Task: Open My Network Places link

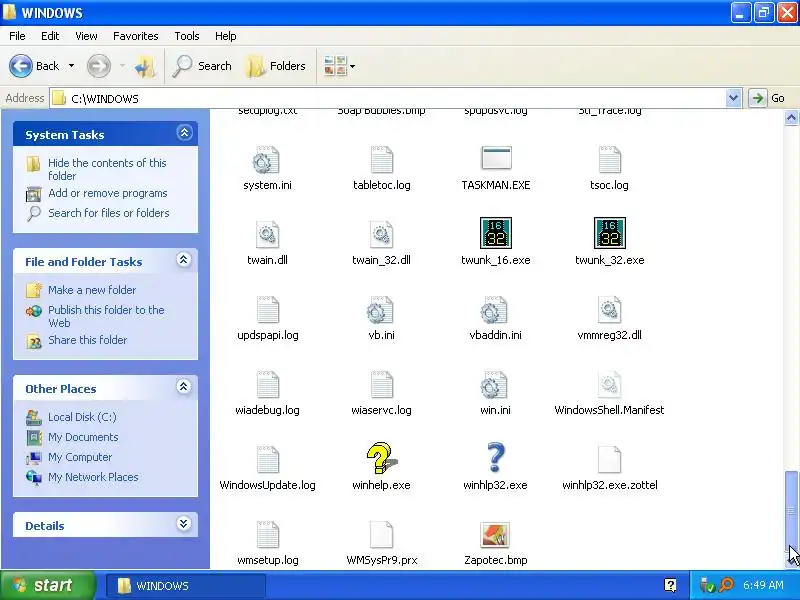Action: (93, 477)
